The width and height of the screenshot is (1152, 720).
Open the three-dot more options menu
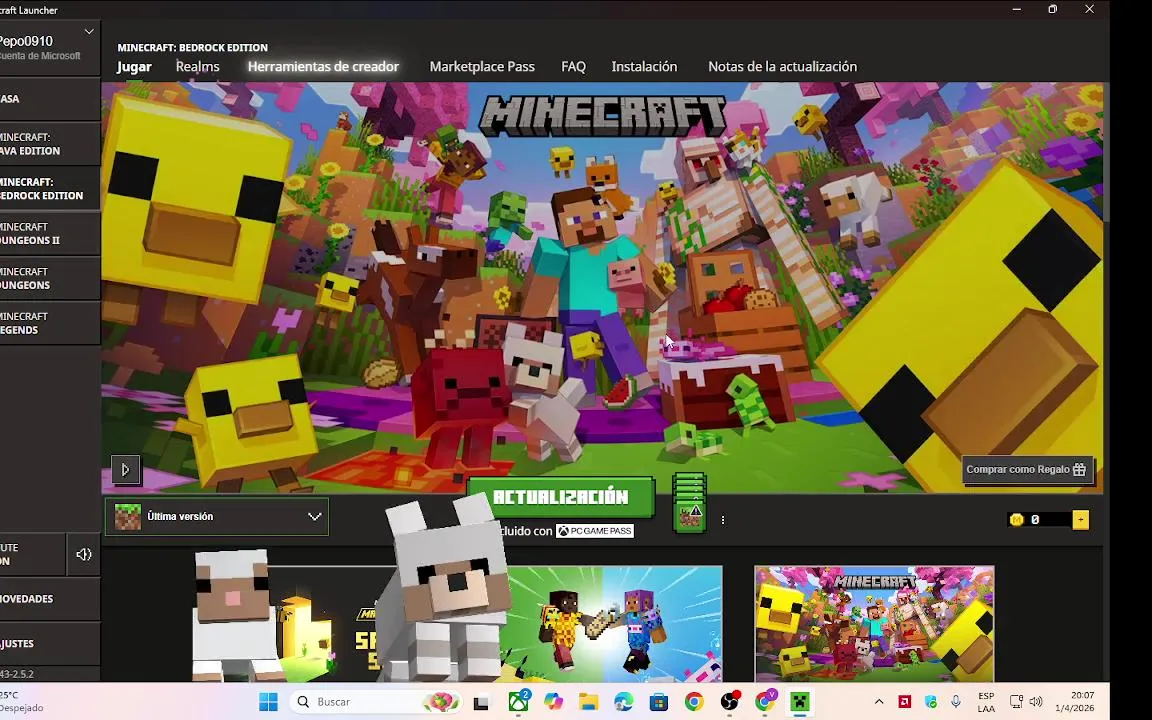pyautogui.click(x=723, y=520)
